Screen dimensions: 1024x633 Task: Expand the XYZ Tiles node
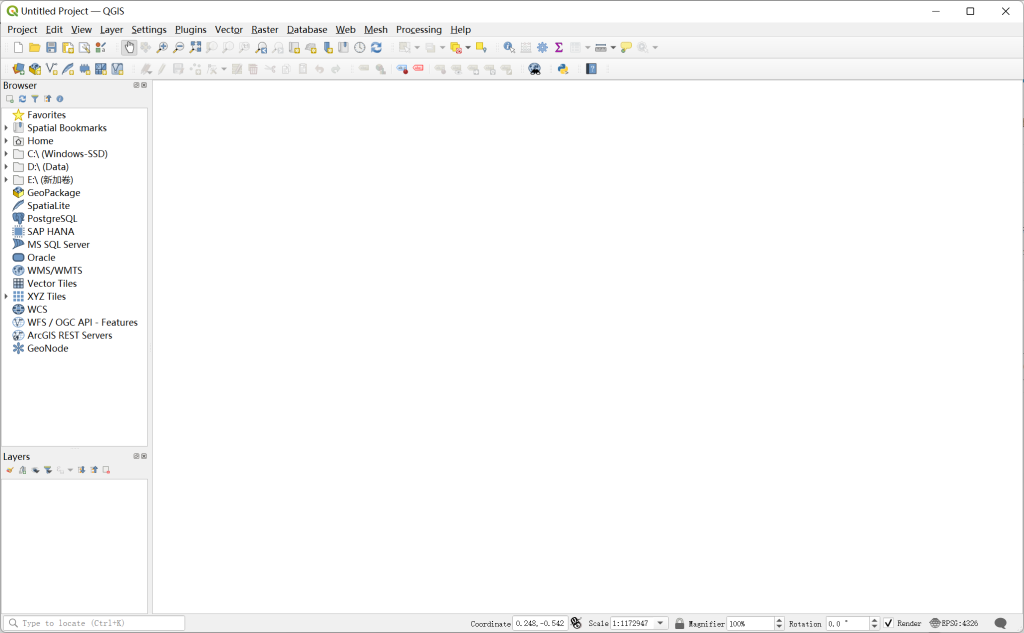(7, 297)
